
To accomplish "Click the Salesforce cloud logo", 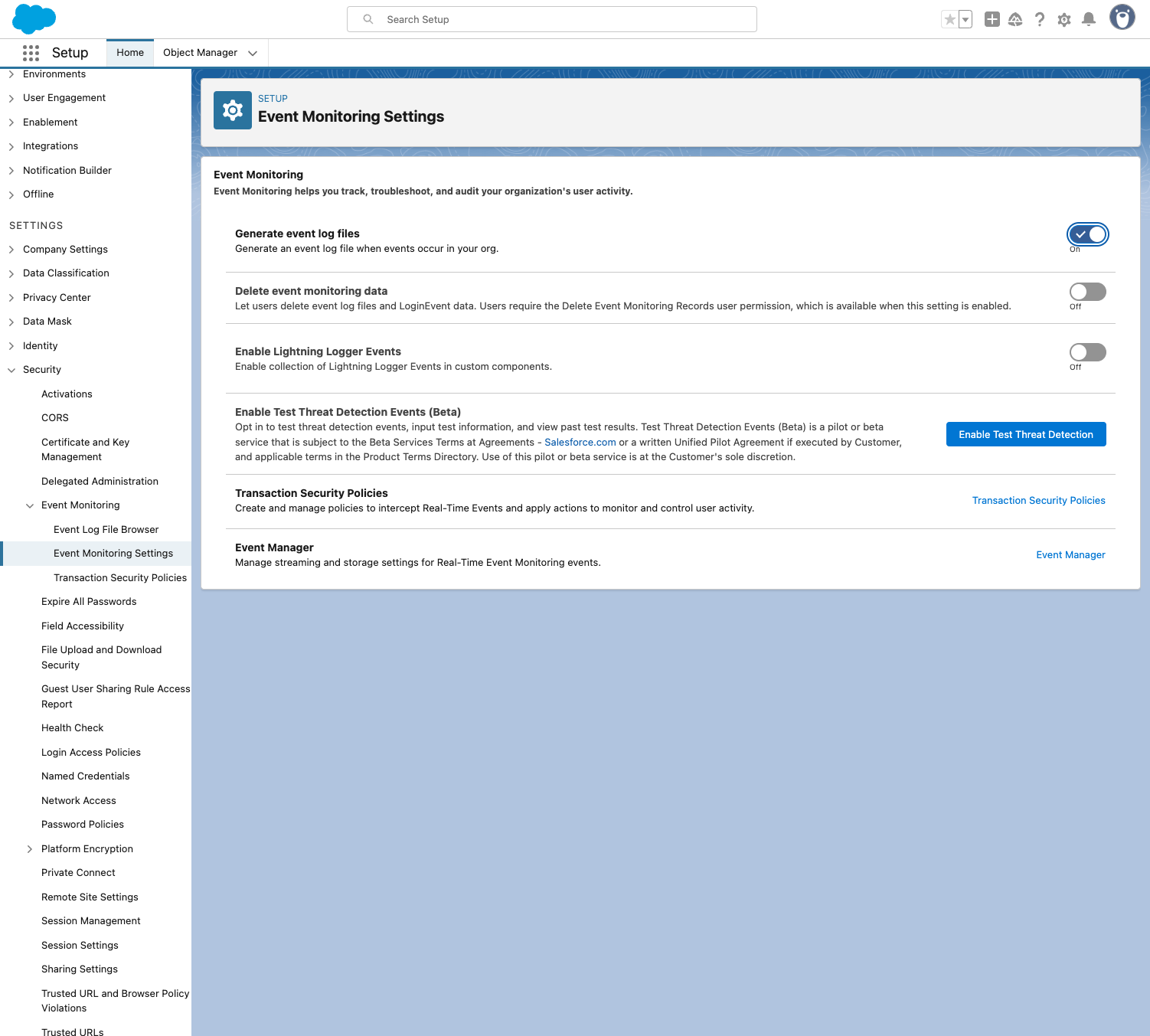I will (34, 19).
